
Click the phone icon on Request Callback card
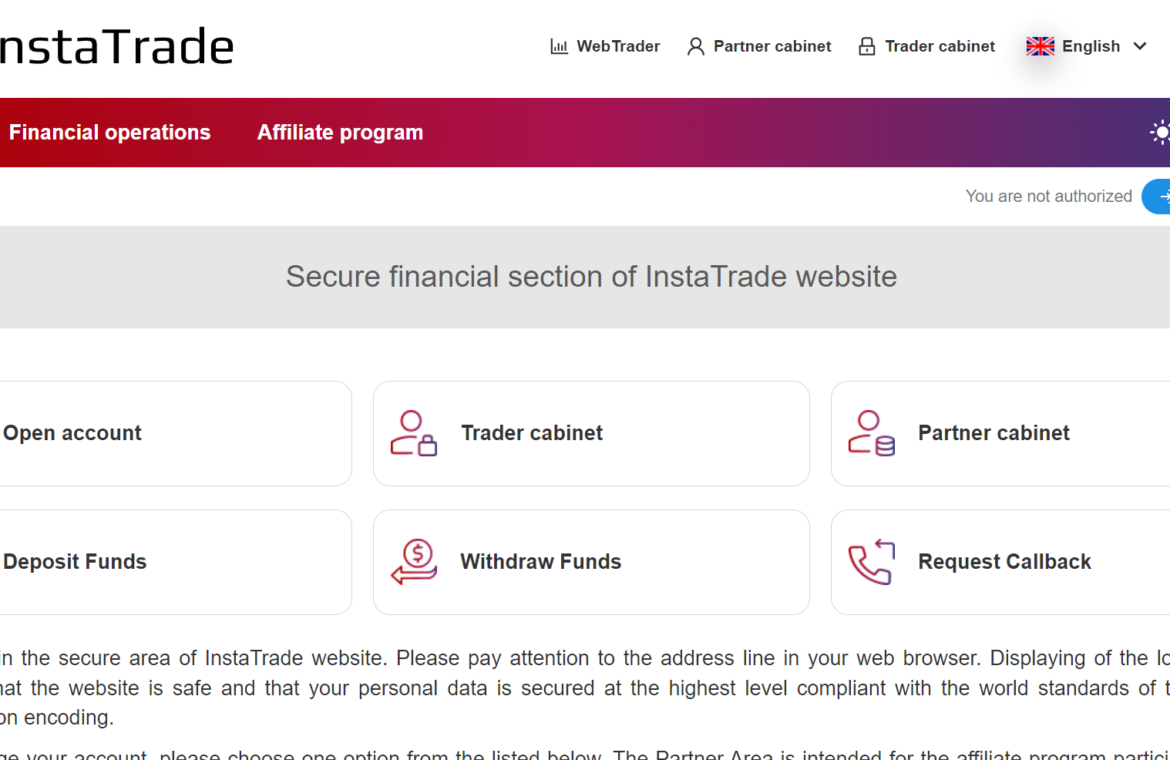click(x=871, y=561)
